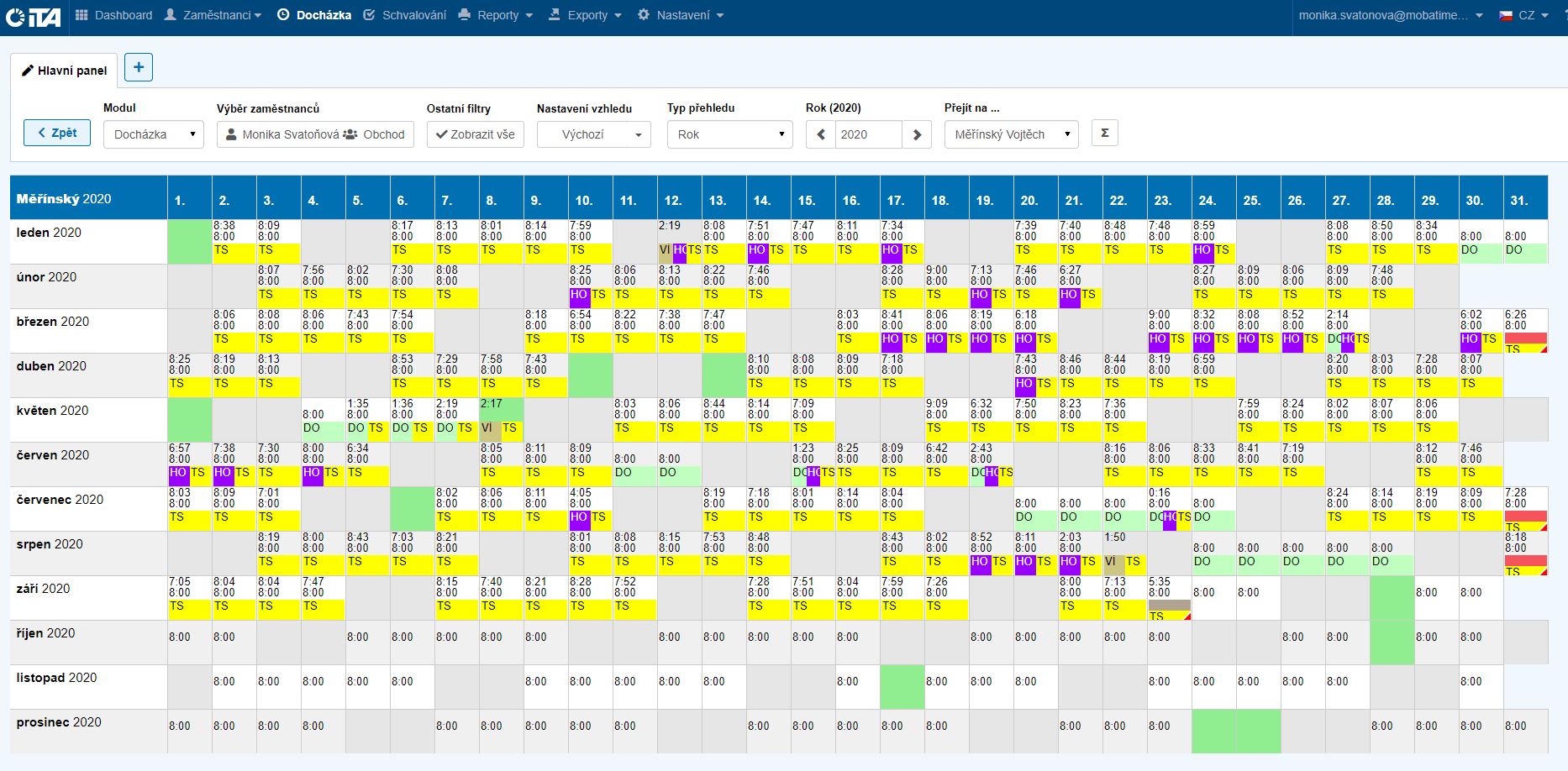Open the Dashboard grid icon
The height and width of the screenshot is (771, 1568).
pos(82,15)
